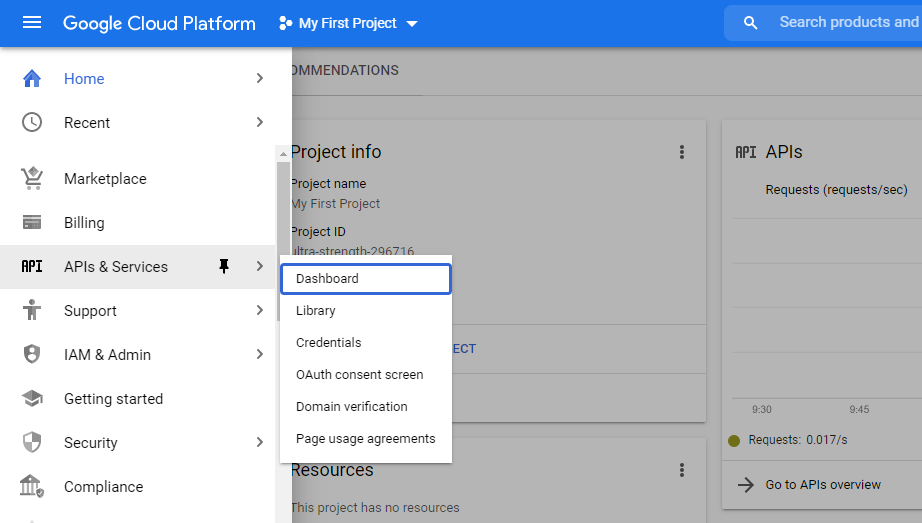Click the IAM & Admin shield icon

pyautogui.click(x=32, y=354)
